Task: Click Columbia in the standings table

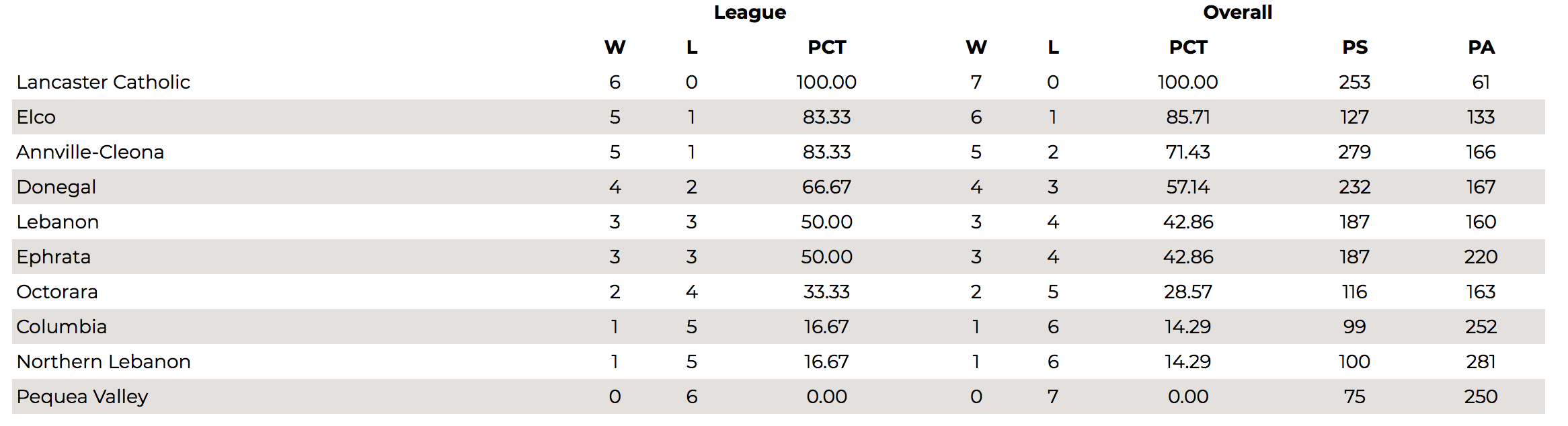Action: point(62,327)
